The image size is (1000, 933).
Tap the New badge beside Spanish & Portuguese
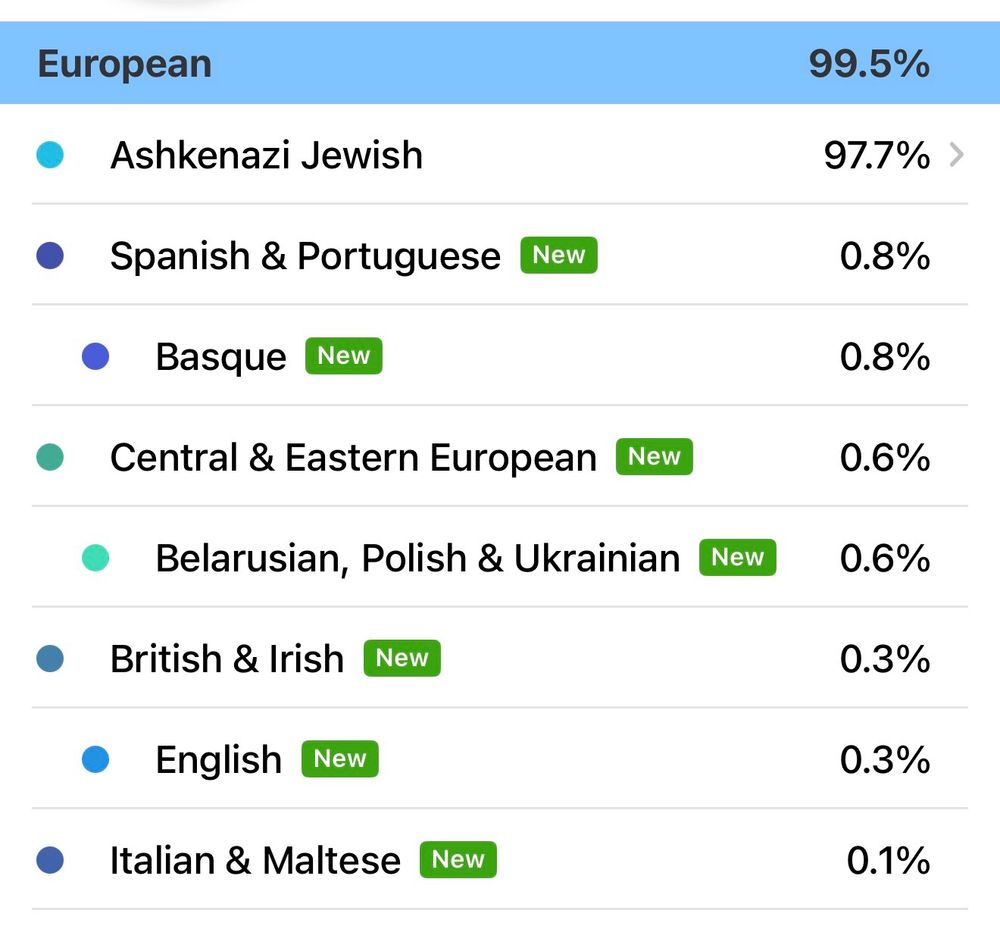point(558,255)
